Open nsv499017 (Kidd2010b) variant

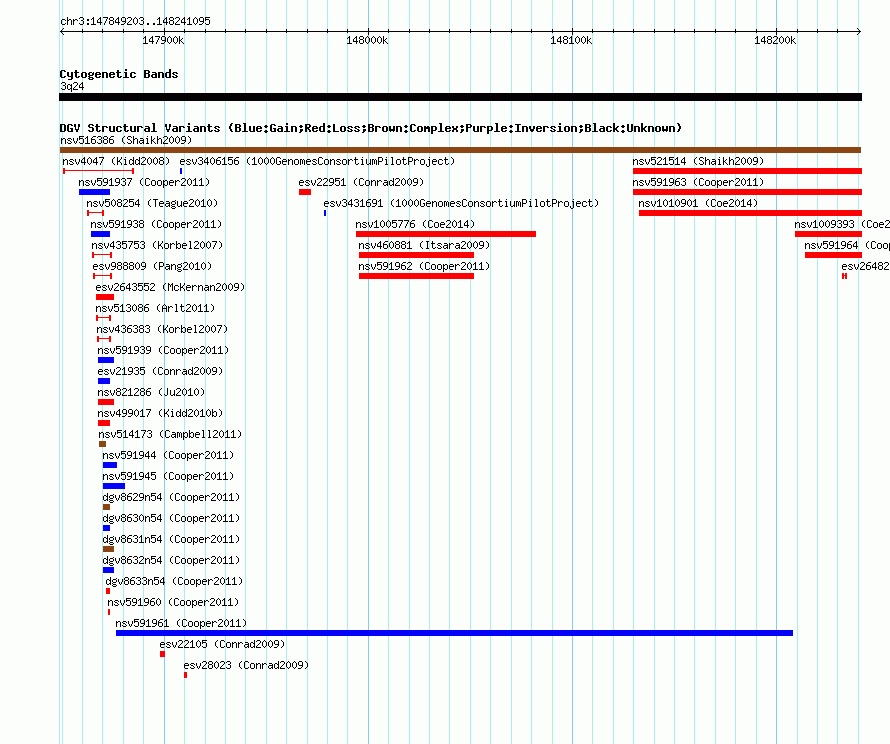click(160, 413)
